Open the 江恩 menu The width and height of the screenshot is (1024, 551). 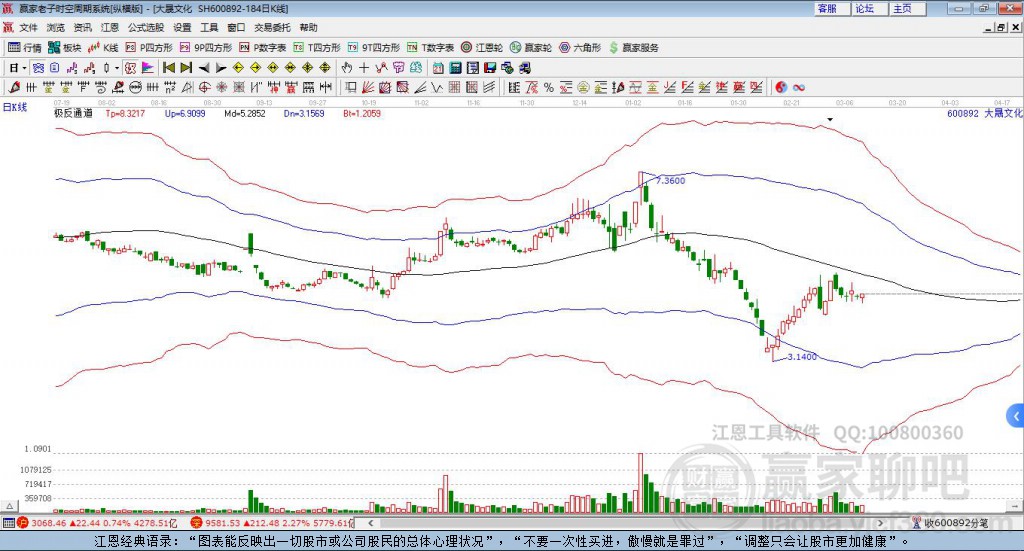pos(110,27)
